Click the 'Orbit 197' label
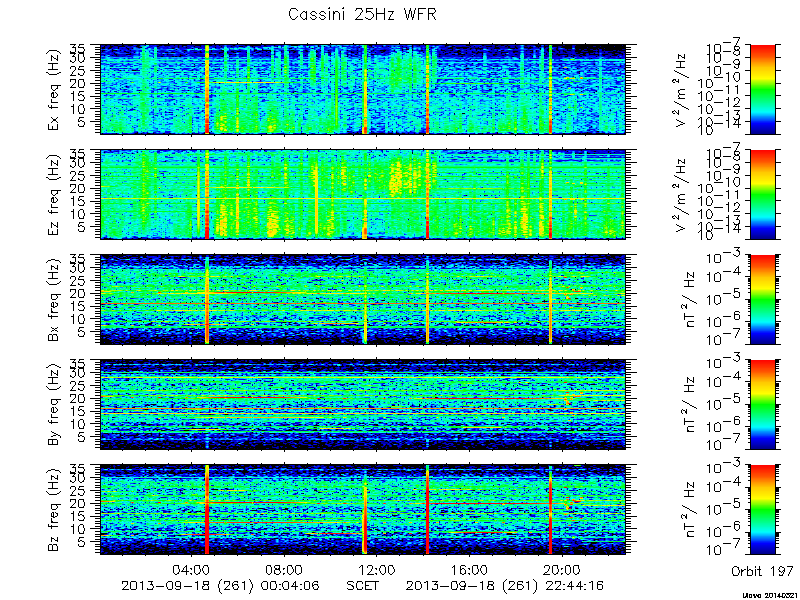The width and height of the screenshot is (800, 600). click(762, 570)
